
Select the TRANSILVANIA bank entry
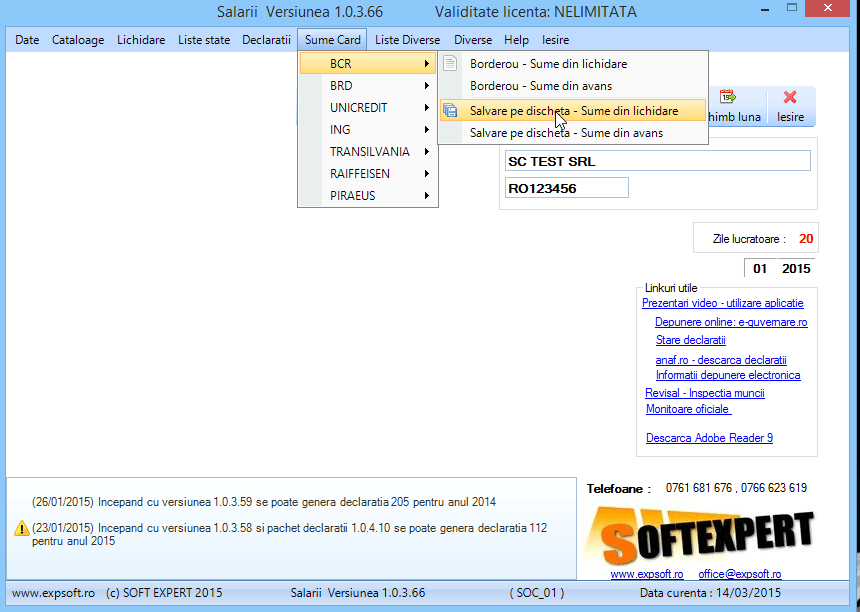[367, 151]
